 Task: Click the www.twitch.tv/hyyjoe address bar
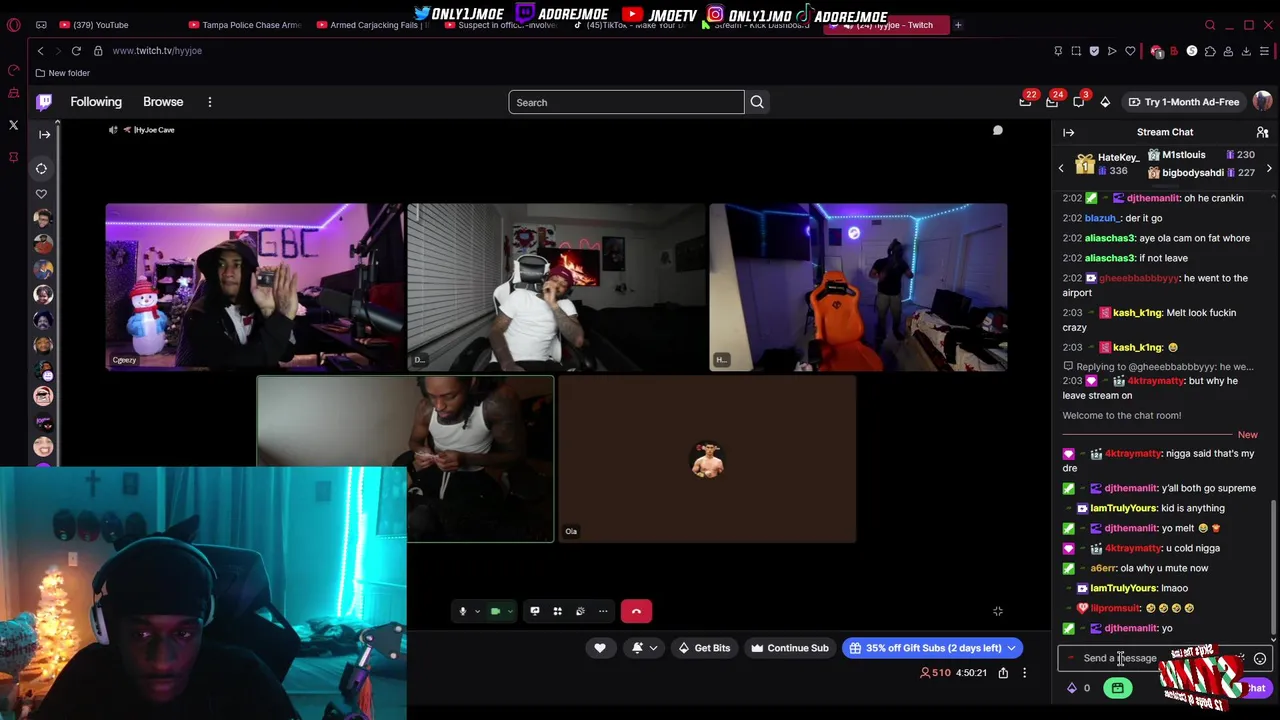tap(157, 51)
